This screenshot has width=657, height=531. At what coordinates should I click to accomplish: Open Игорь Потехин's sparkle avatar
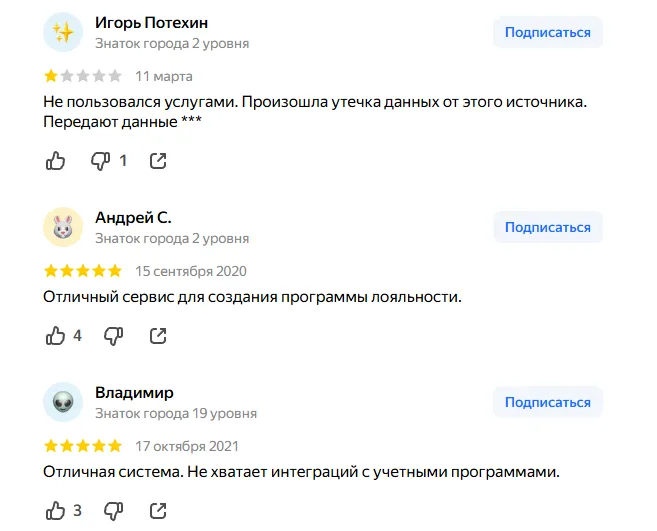tap(63, 32)
